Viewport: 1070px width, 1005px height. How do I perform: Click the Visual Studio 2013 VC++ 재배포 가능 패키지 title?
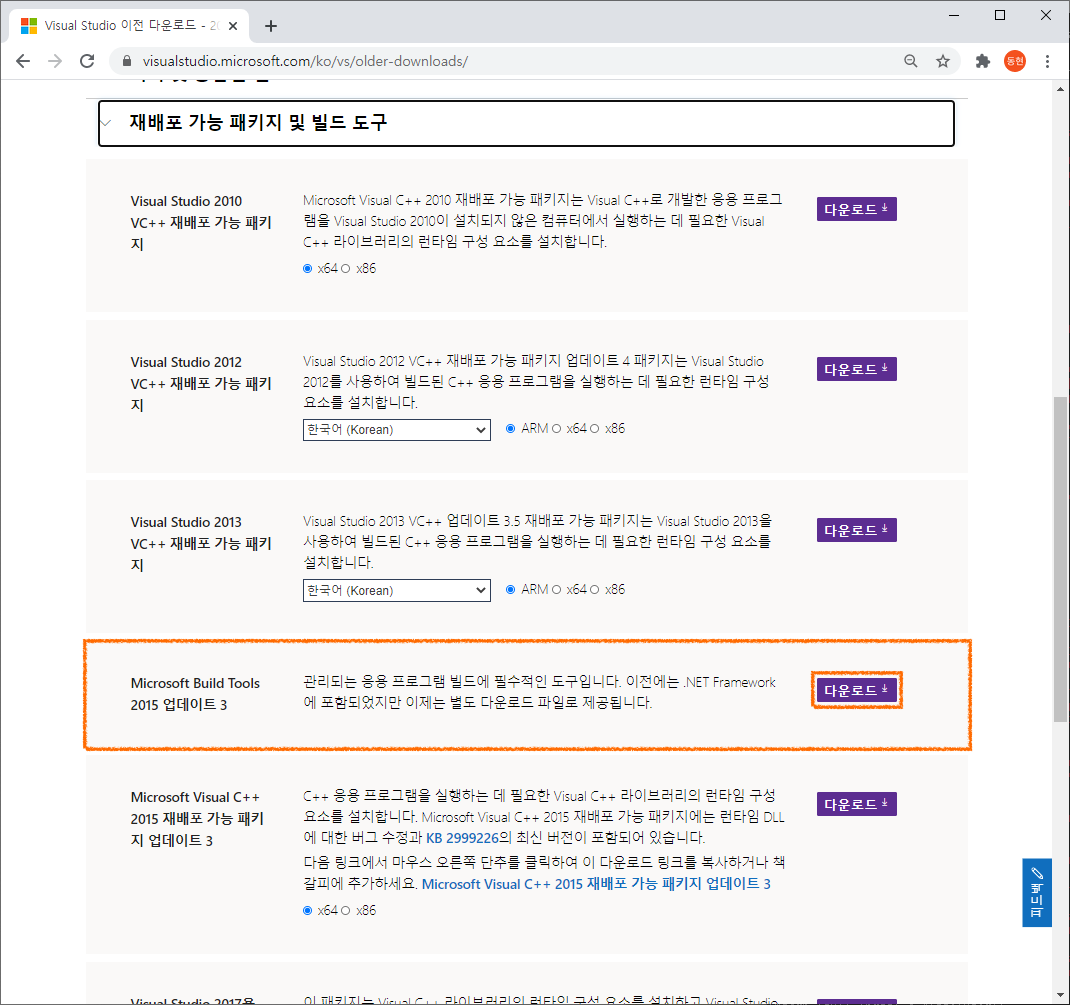tap(201, 544)
